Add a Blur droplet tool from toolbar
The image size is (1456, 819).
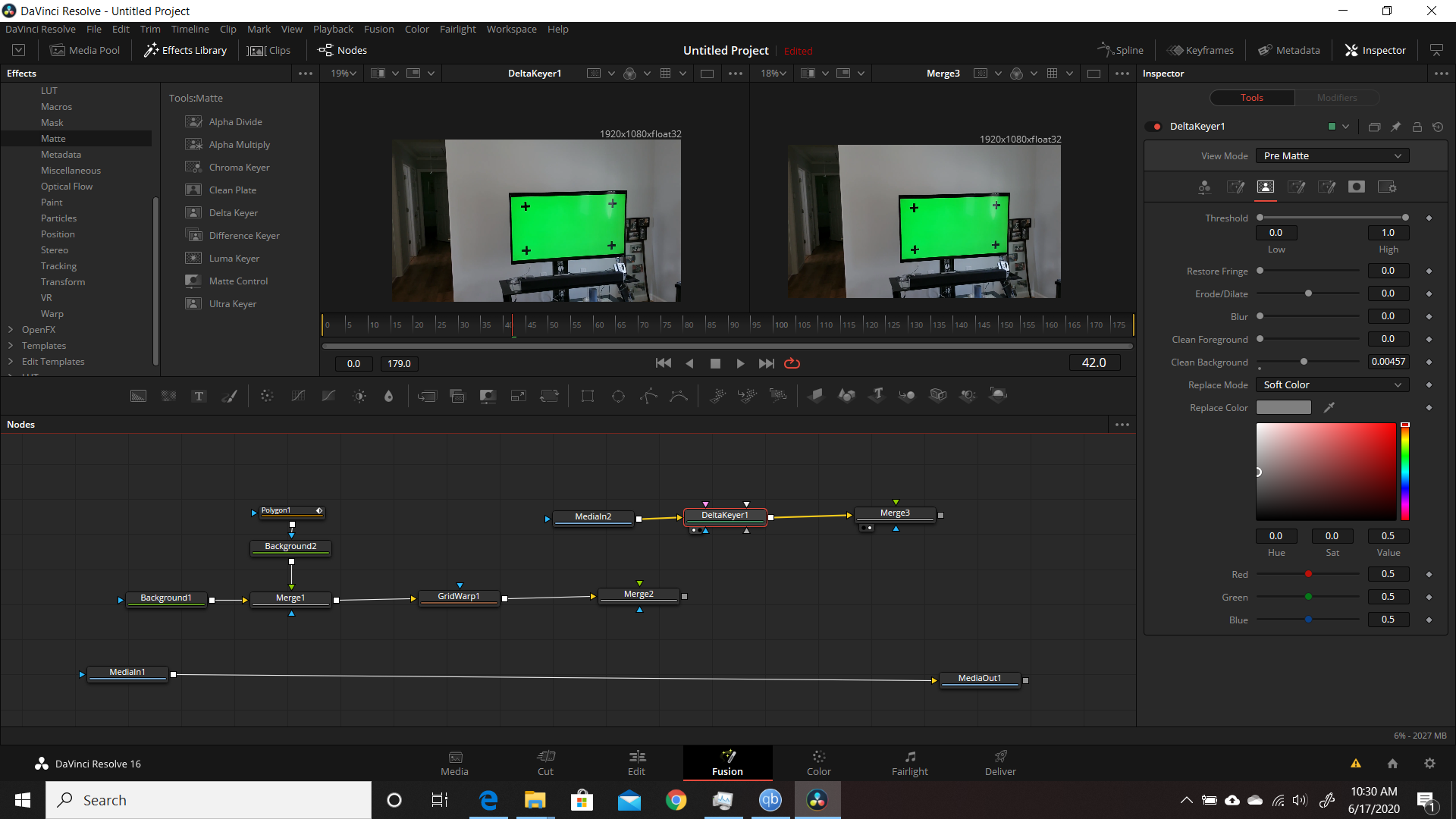(389, 396)
